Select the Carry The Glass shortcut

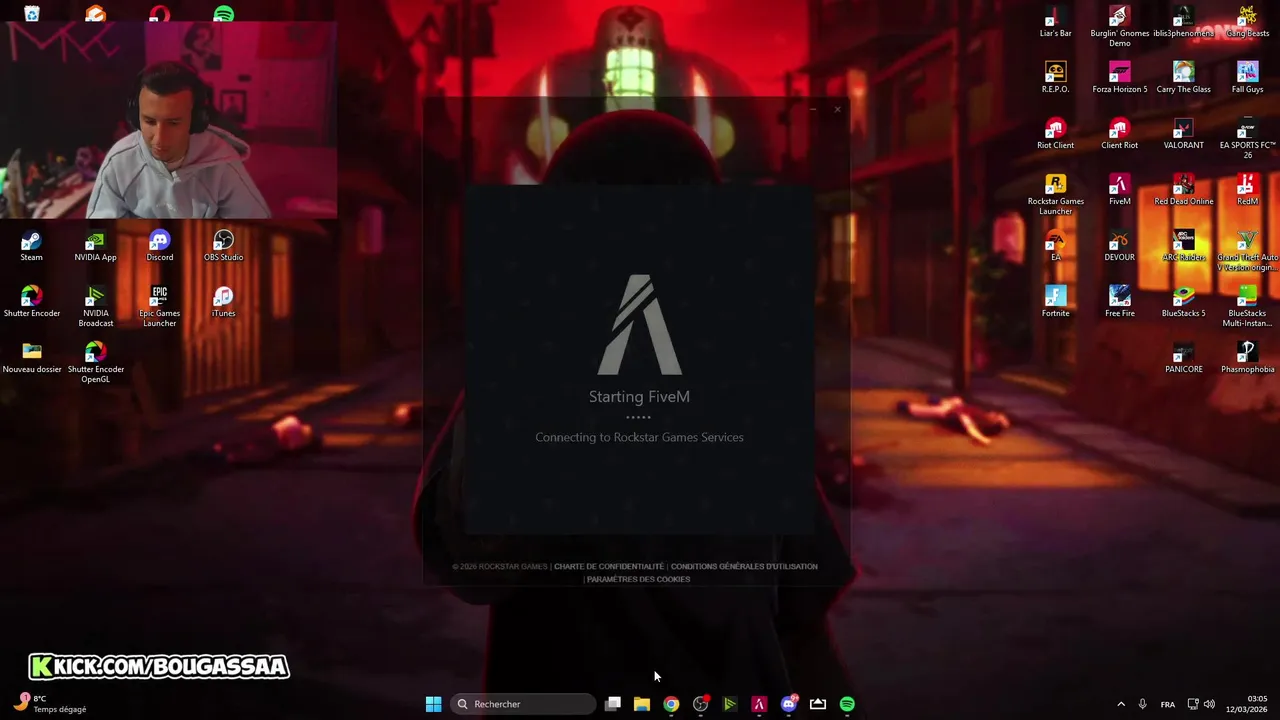tap(1183, 77)
